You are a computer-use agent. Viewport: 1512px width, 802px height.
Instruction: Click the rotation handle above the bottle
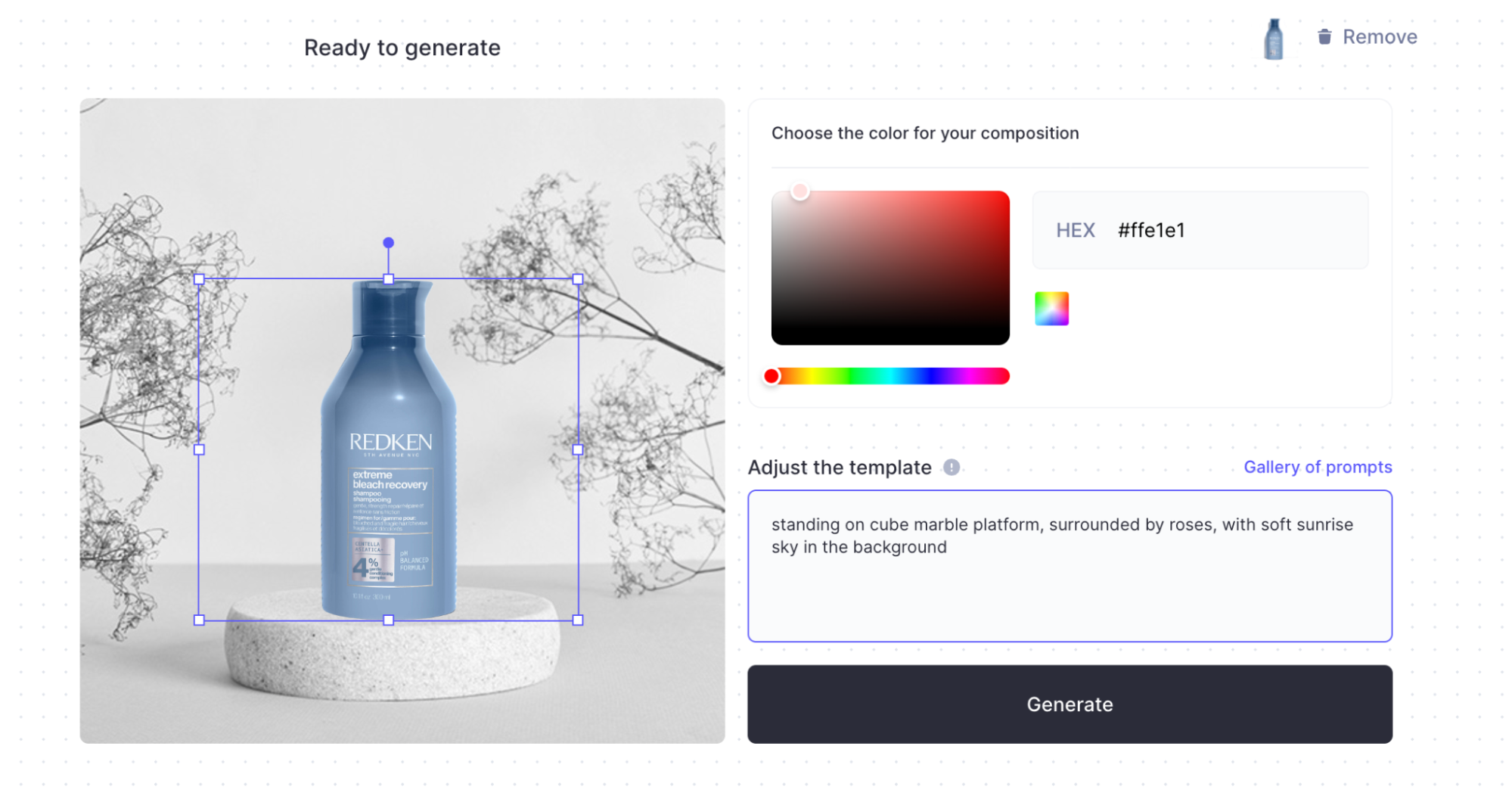point(388,243)
